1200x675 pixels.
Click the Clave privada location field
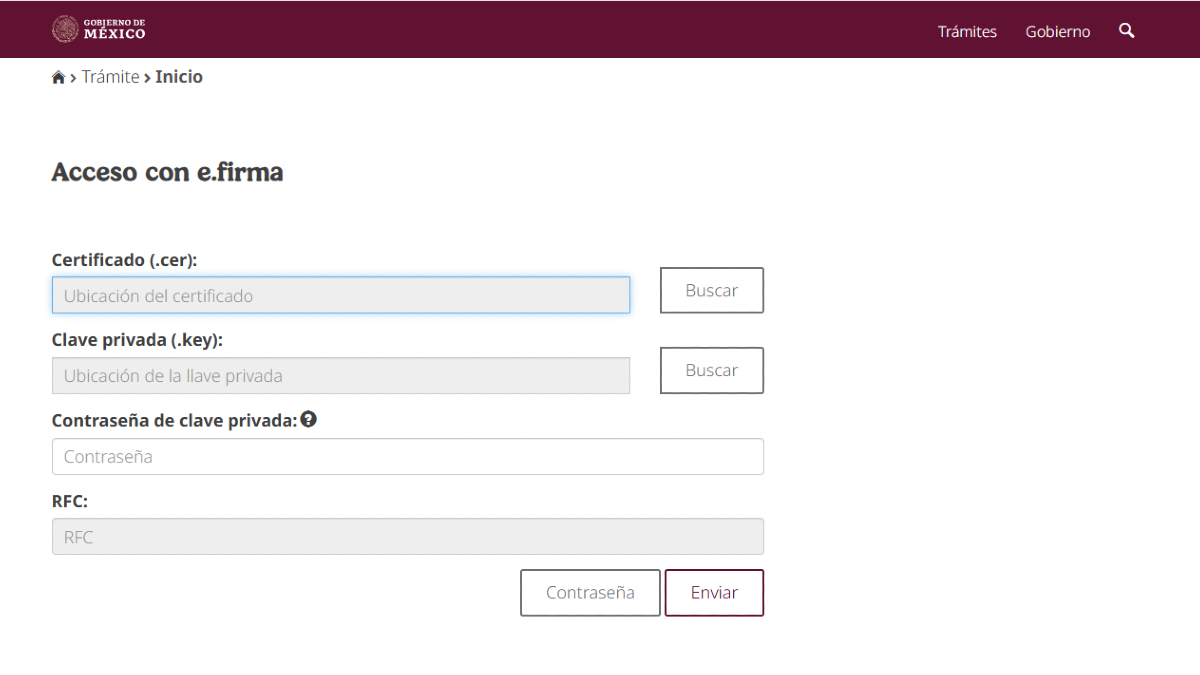341,376
